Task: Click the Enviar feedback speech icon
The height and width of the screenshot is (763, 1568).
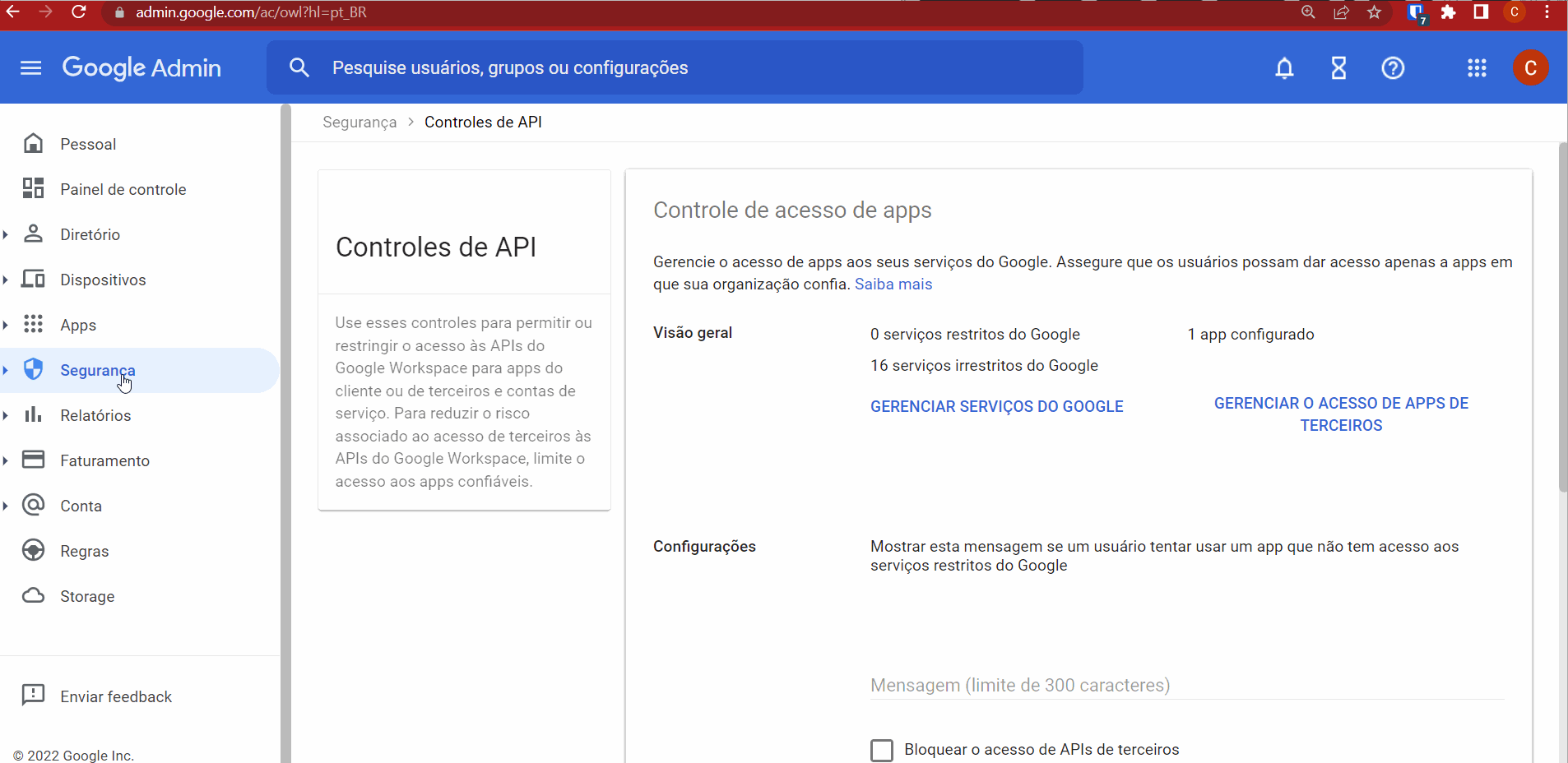Action: click(x=33, y=696)
